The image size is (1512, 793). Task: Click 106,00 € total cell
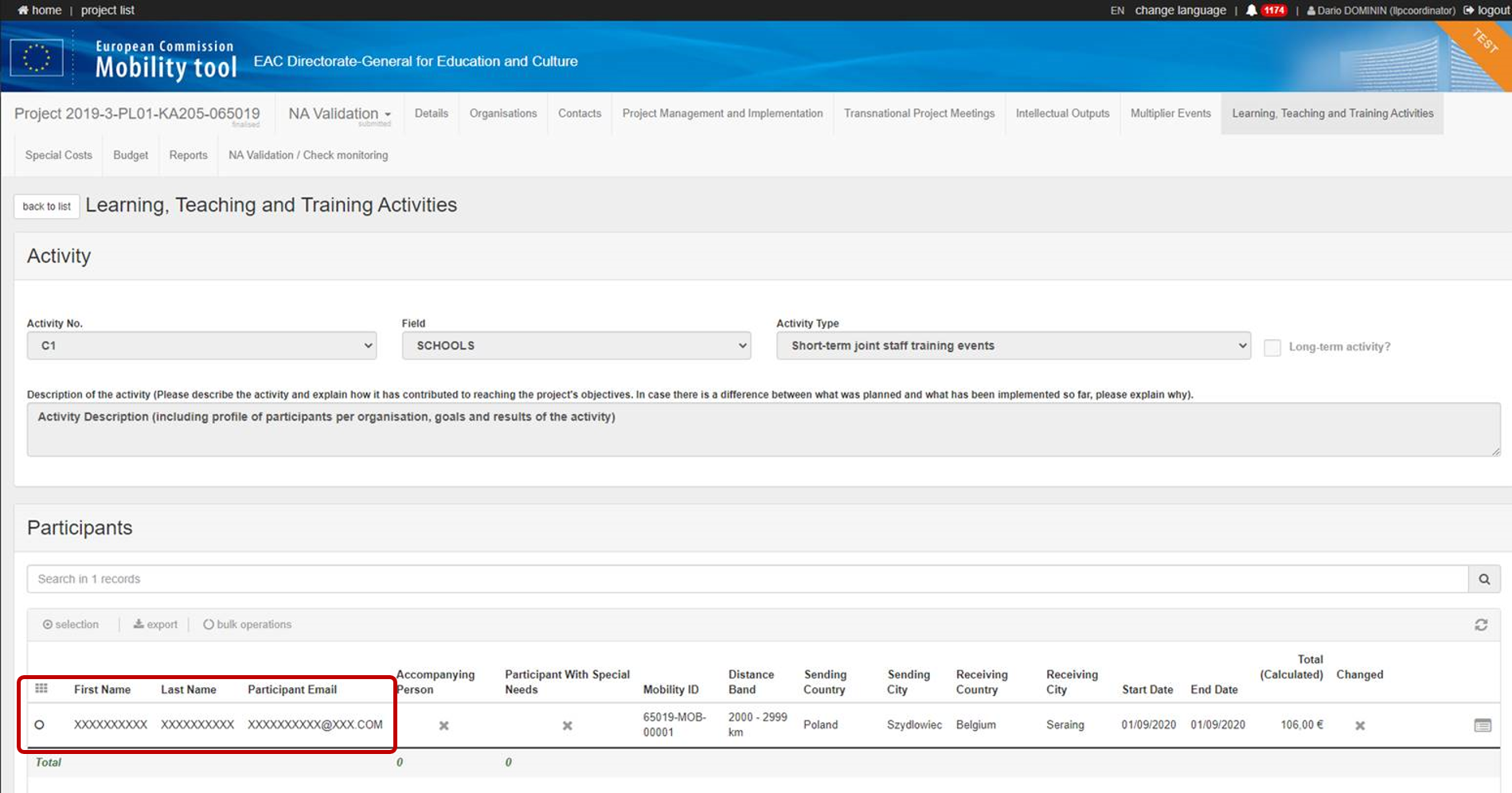(1302, 725)
